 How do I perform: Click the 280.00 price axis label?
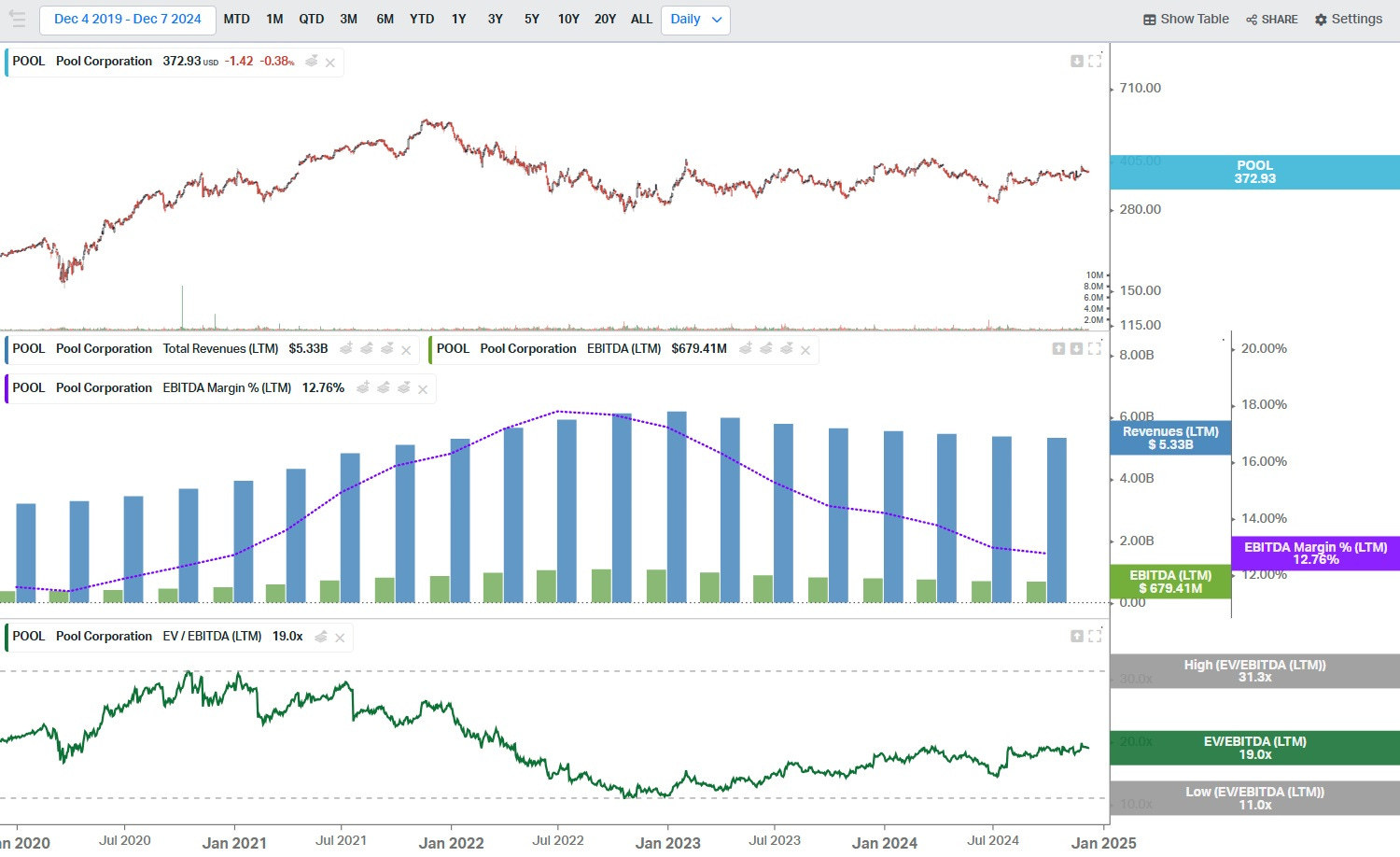1141,209
